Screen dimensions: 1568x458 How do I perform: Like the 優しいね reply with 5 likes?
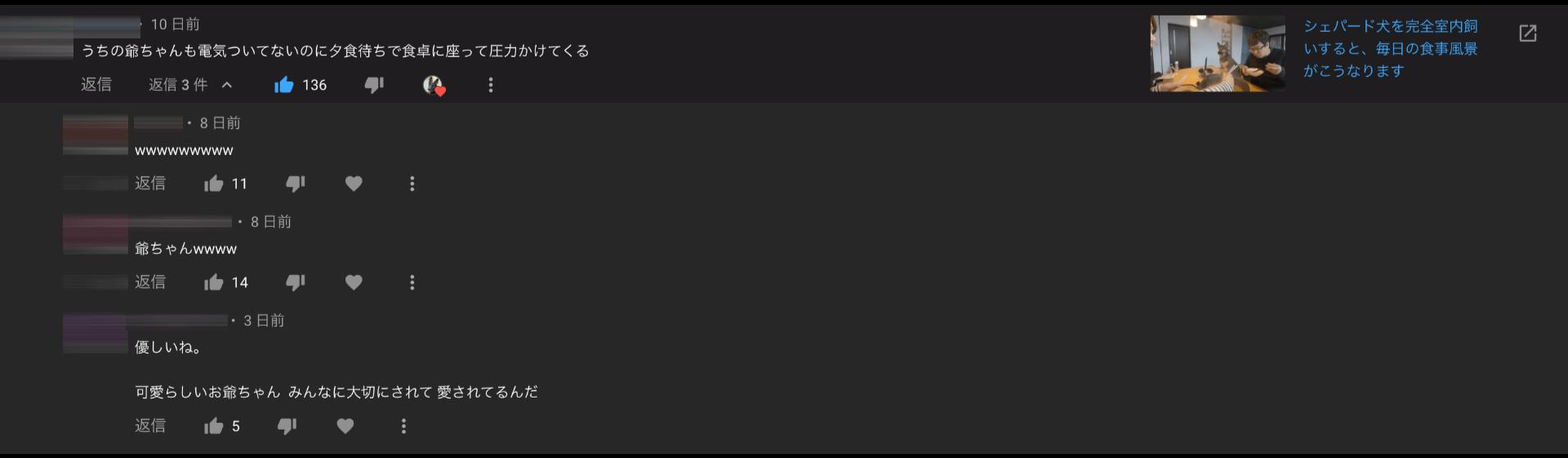click(214, 426)
